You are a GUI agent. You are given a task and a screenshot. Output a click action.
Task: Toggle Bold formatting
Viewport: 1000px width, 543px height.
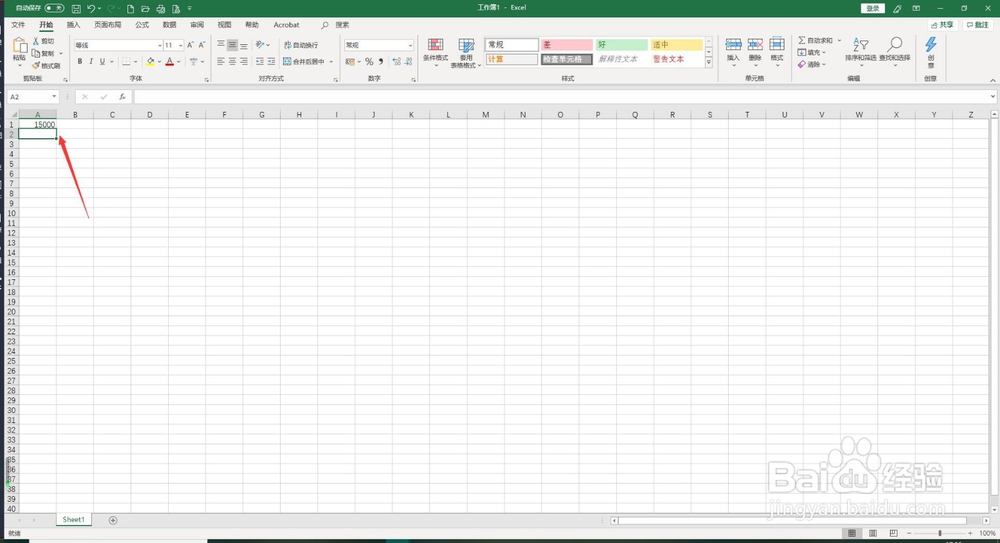(x=80, y=62)
